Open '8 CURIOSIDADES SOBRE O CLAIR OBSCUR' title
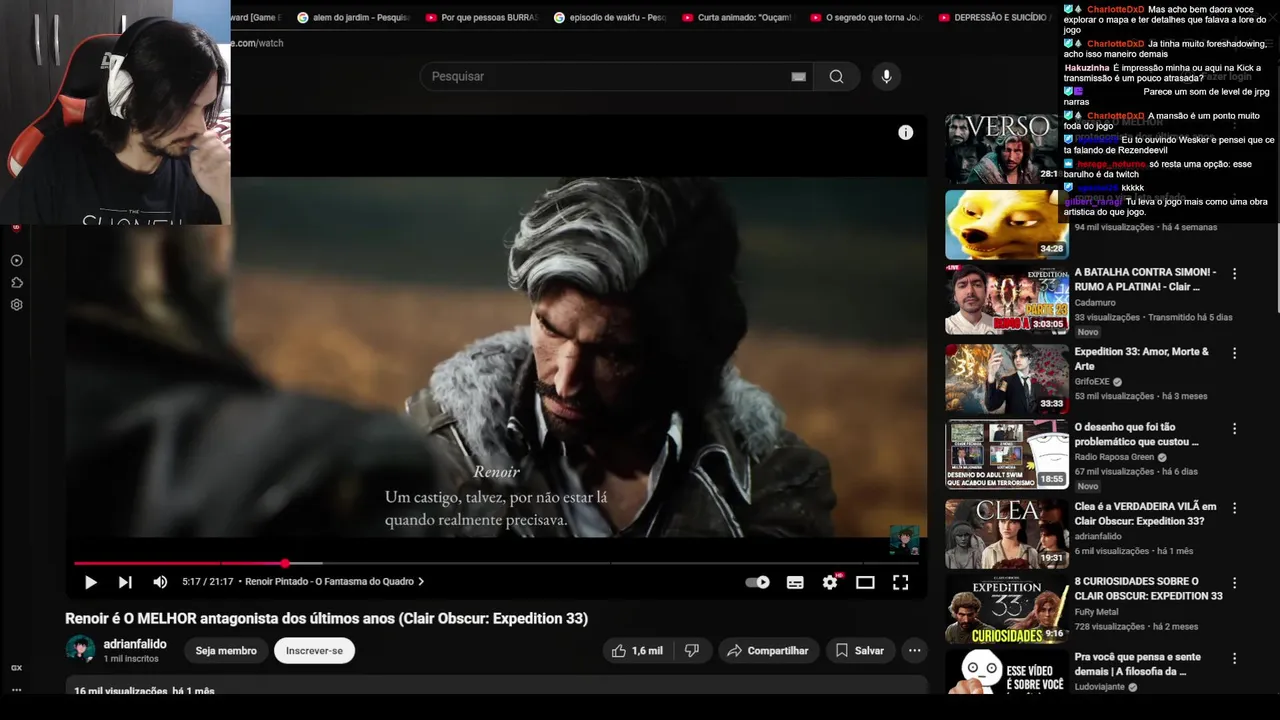The width and height of the screenshot is (1280, 720). coord(1148,589)
